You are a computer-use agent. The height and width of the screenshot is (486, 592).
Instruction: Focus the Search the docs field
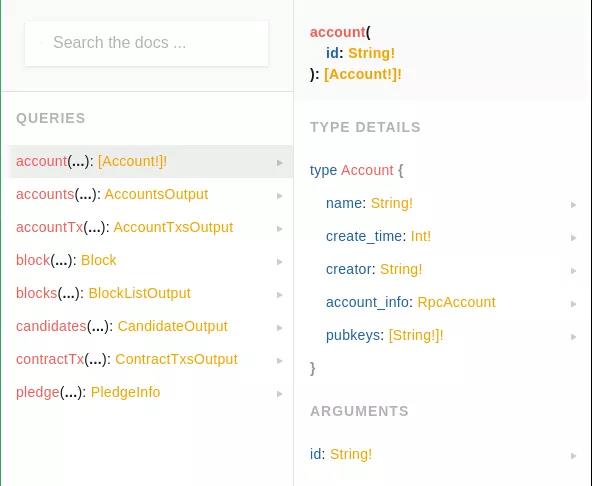(146, 43)
